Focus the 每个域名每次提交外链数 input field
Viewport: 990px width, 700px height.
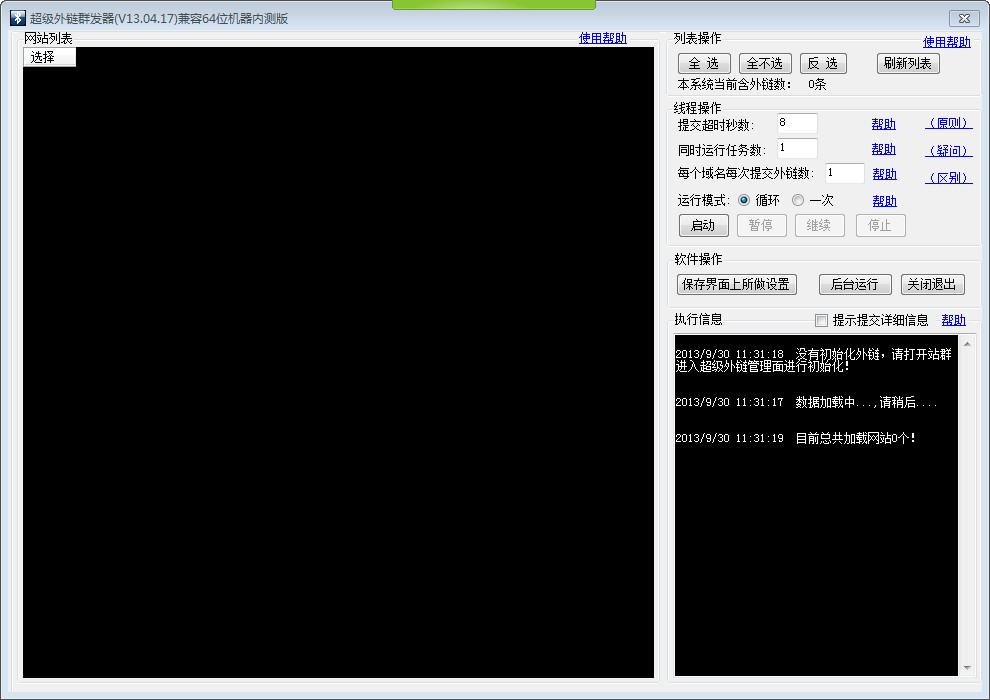pyautogui.click(x=844, y=173)
